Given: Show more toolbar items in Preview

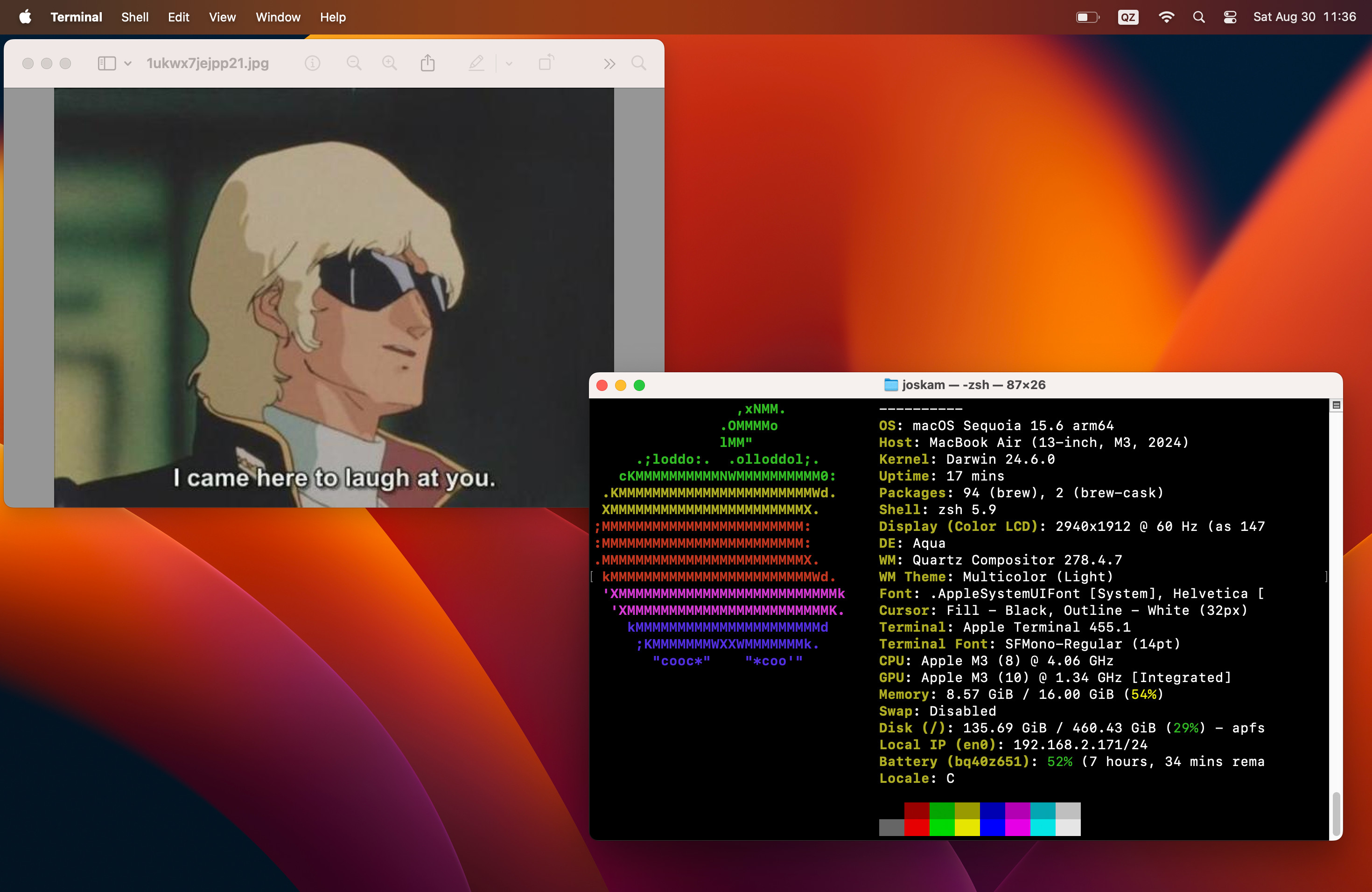Looking at the screenshot, I should 609,63.
